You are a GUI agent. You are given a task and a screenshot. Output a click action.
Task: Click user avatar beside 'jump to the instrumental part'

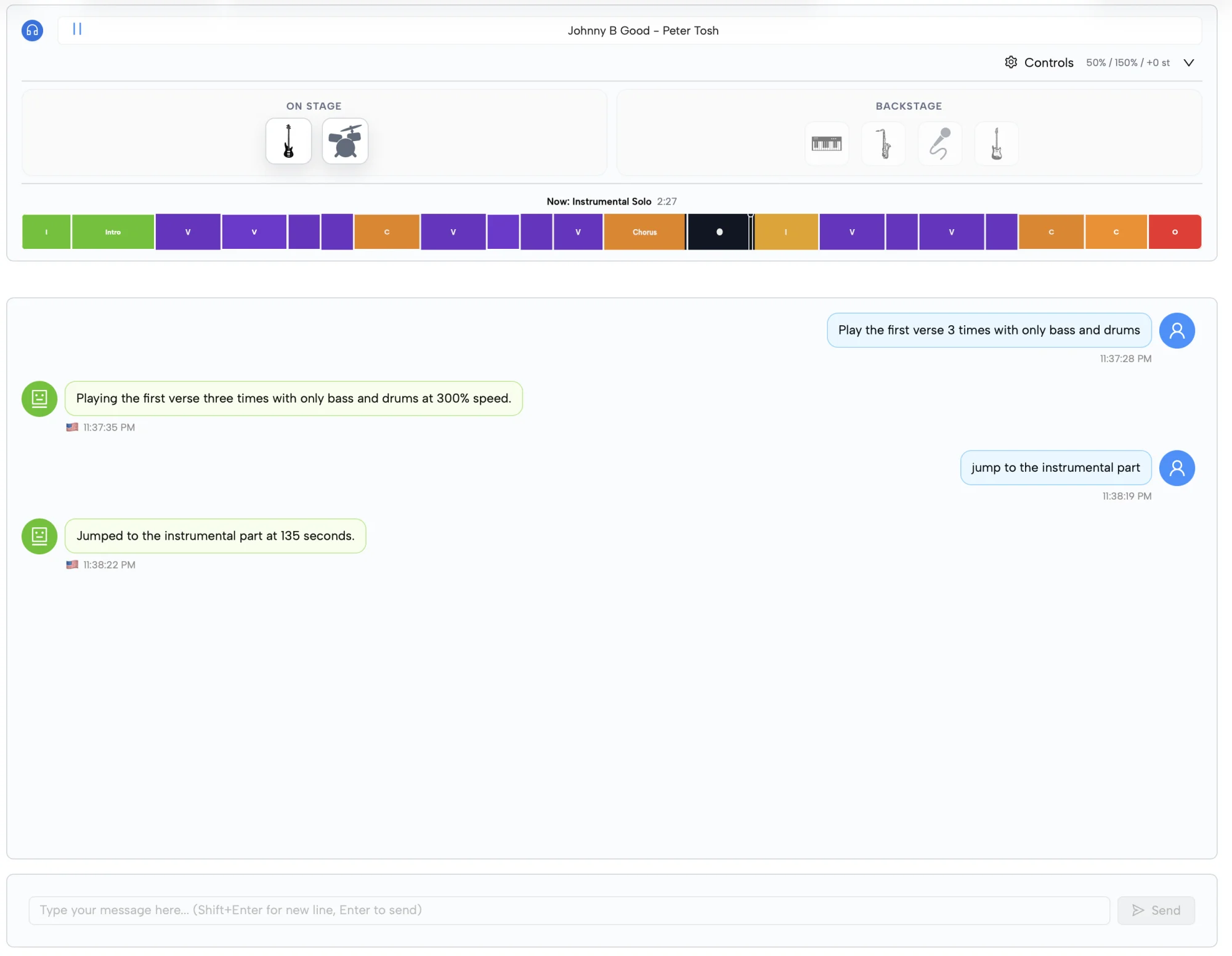[1177, 468]
